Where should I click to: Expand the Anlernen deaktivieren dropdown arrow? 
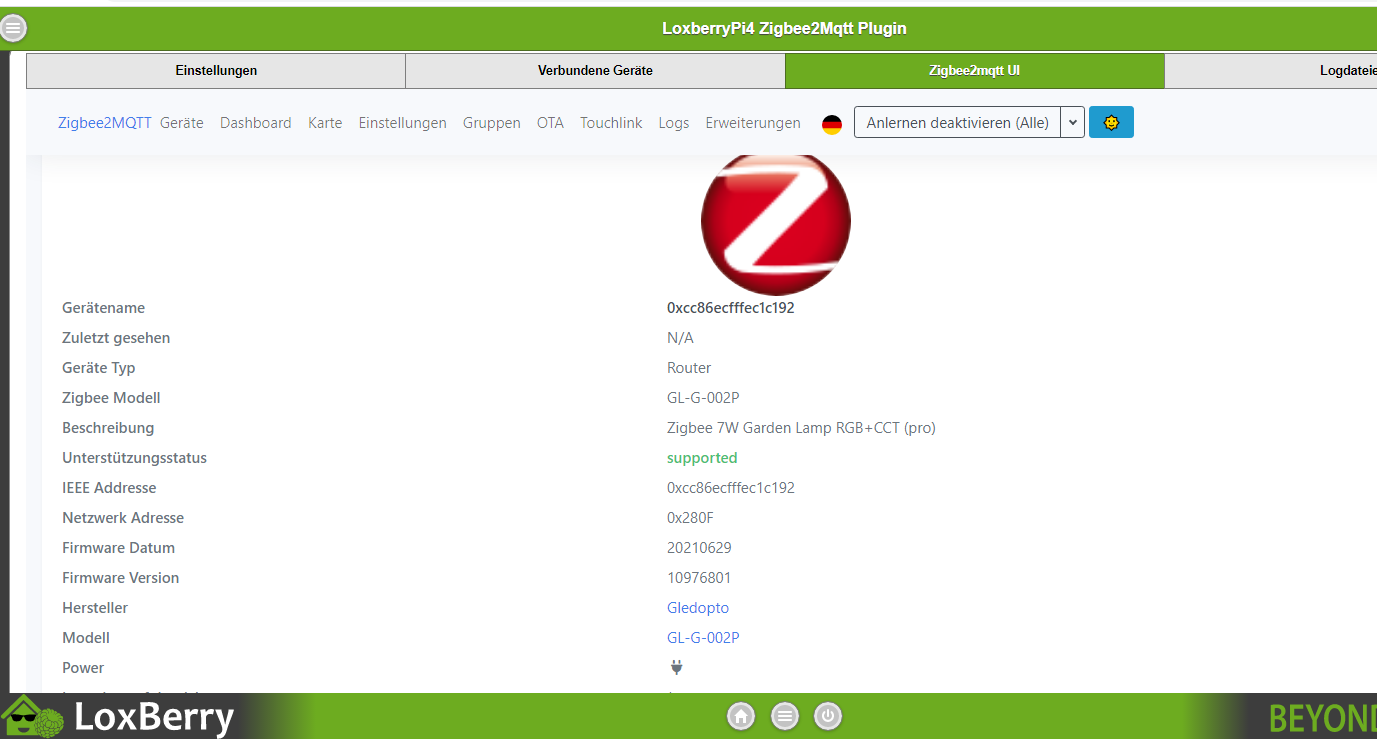click(x=1073, y=122)
